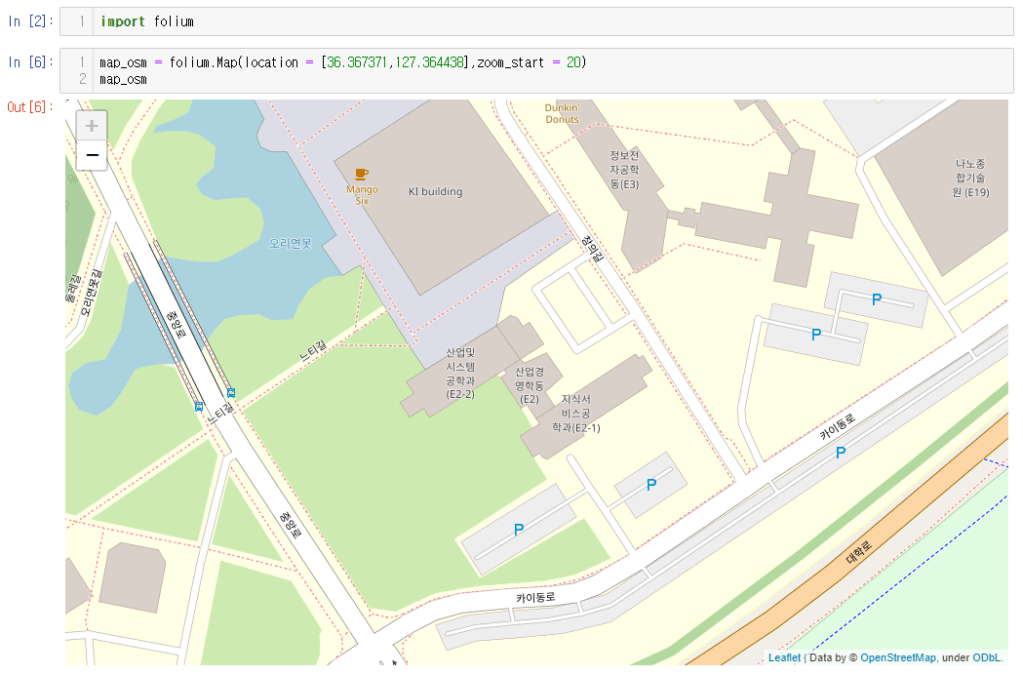Click into the import folium code cell
Screen dimensions: 1023x675
point(550,21)
